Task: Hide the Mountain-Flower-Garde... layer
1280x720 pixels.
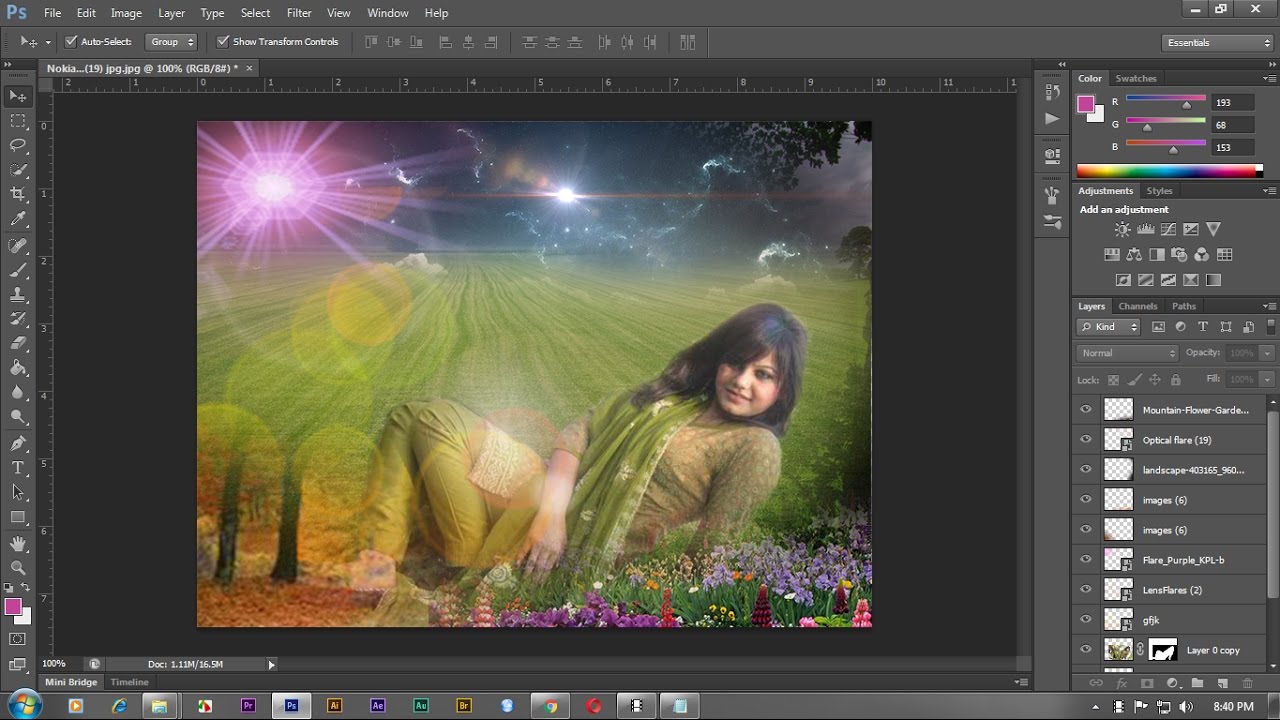Action: 1086,409
